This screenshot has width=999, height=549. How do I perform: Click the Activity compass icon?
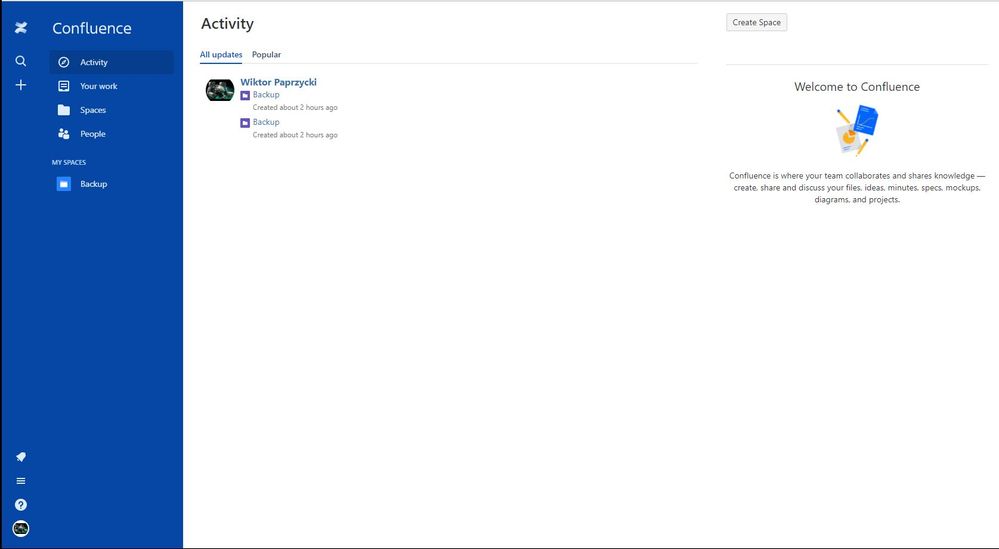click(64, 62)
